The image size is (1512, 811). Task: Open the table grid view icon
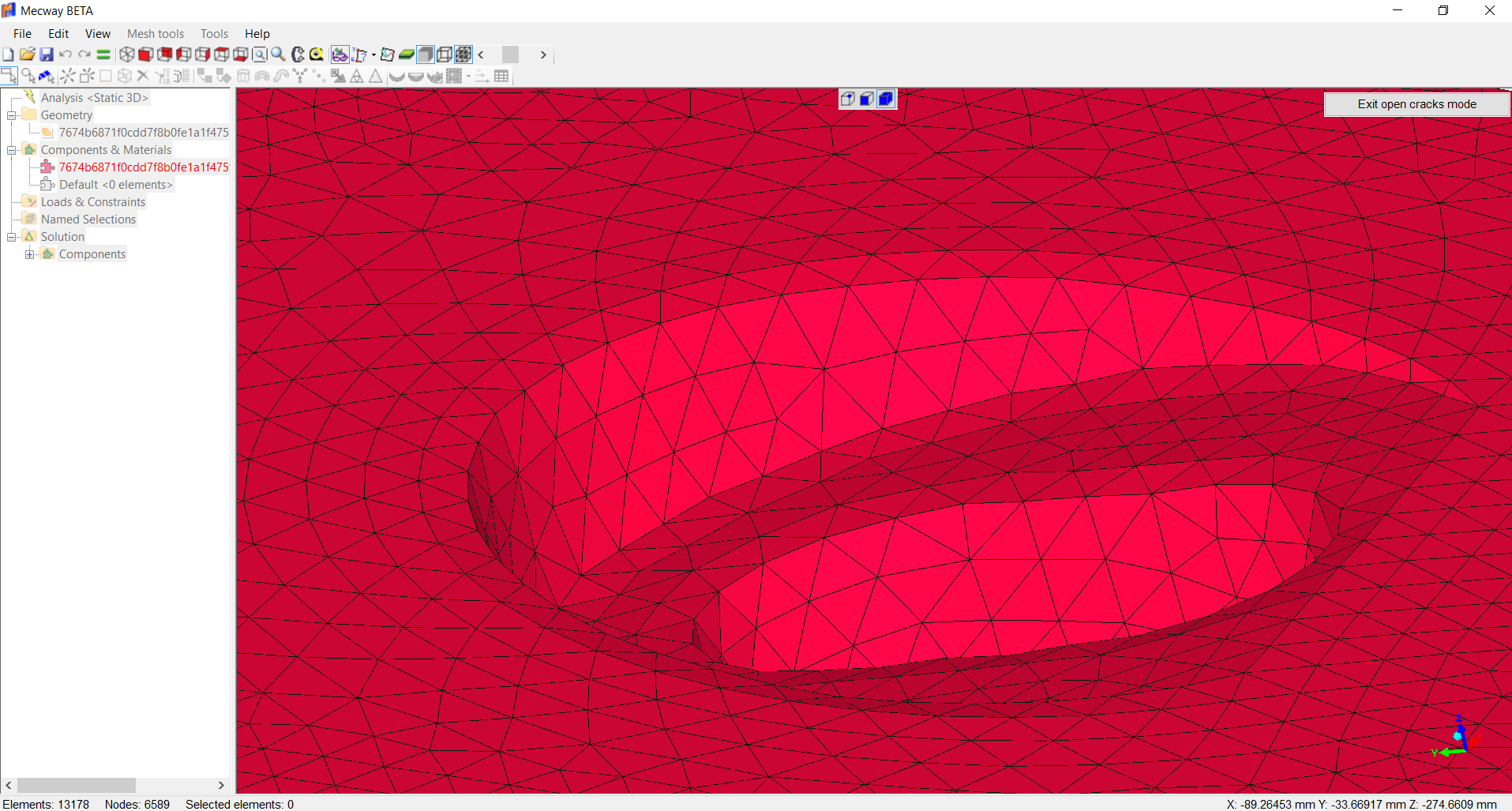501,76
